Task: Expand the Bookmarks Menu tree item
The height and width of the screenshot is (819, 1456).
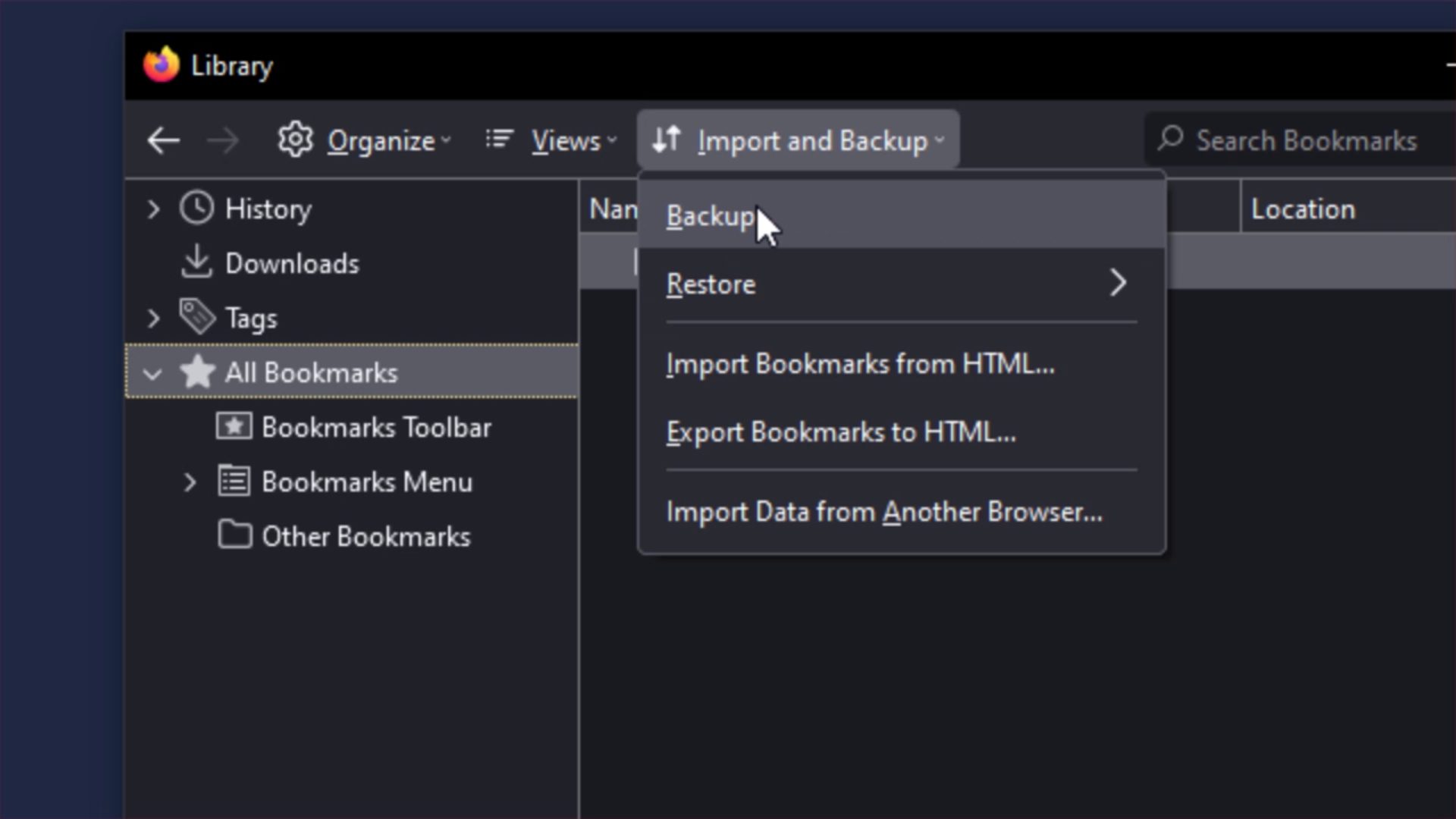Action: click(x=189, y=482)
